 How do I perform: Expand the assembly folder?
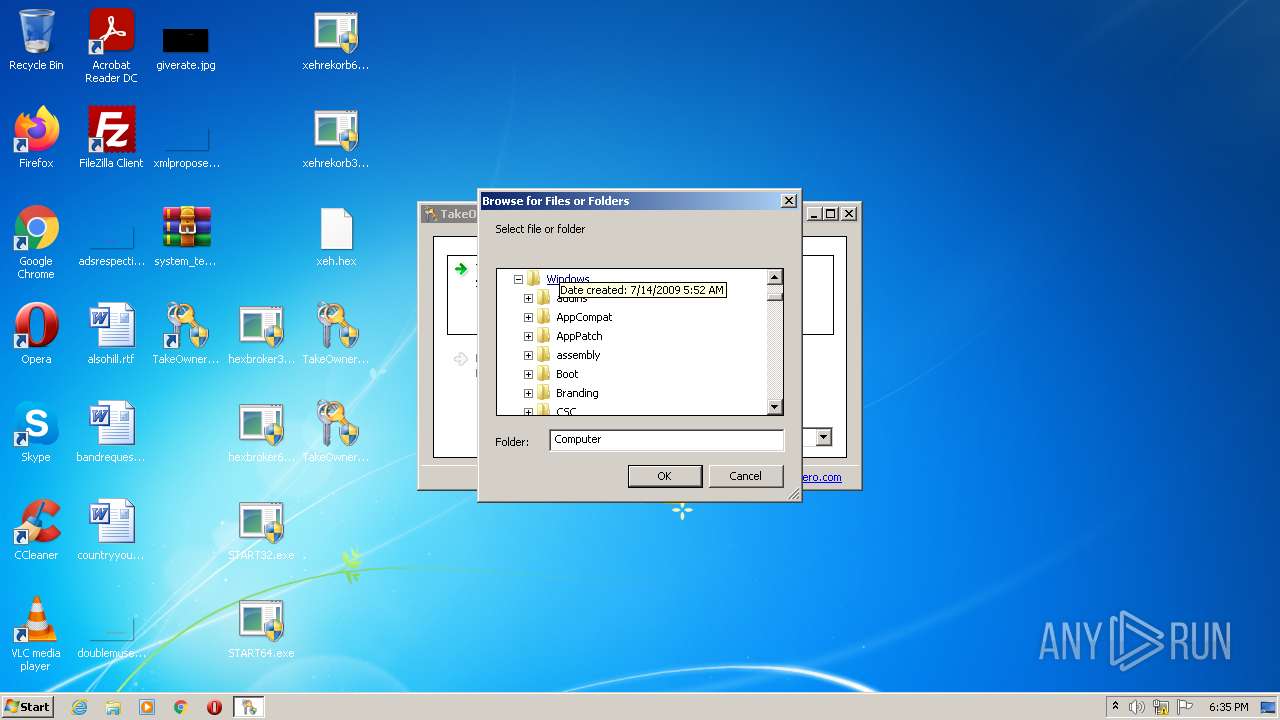528,355
